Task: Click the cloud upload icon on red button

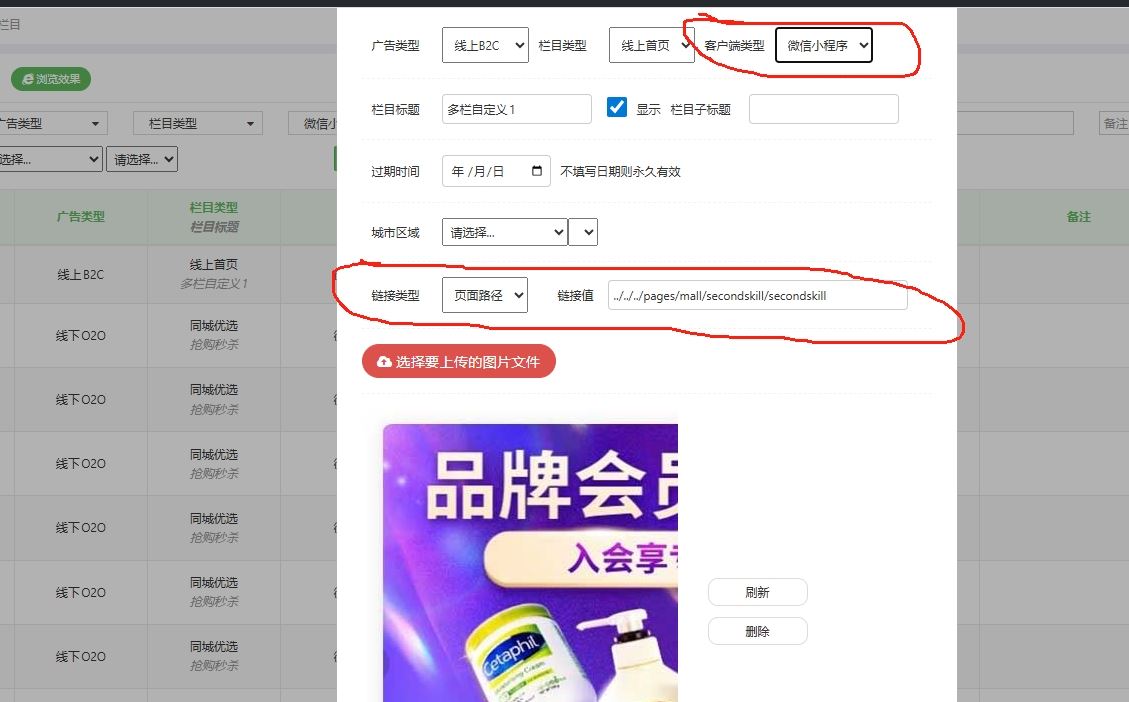Action: point(384,362)
